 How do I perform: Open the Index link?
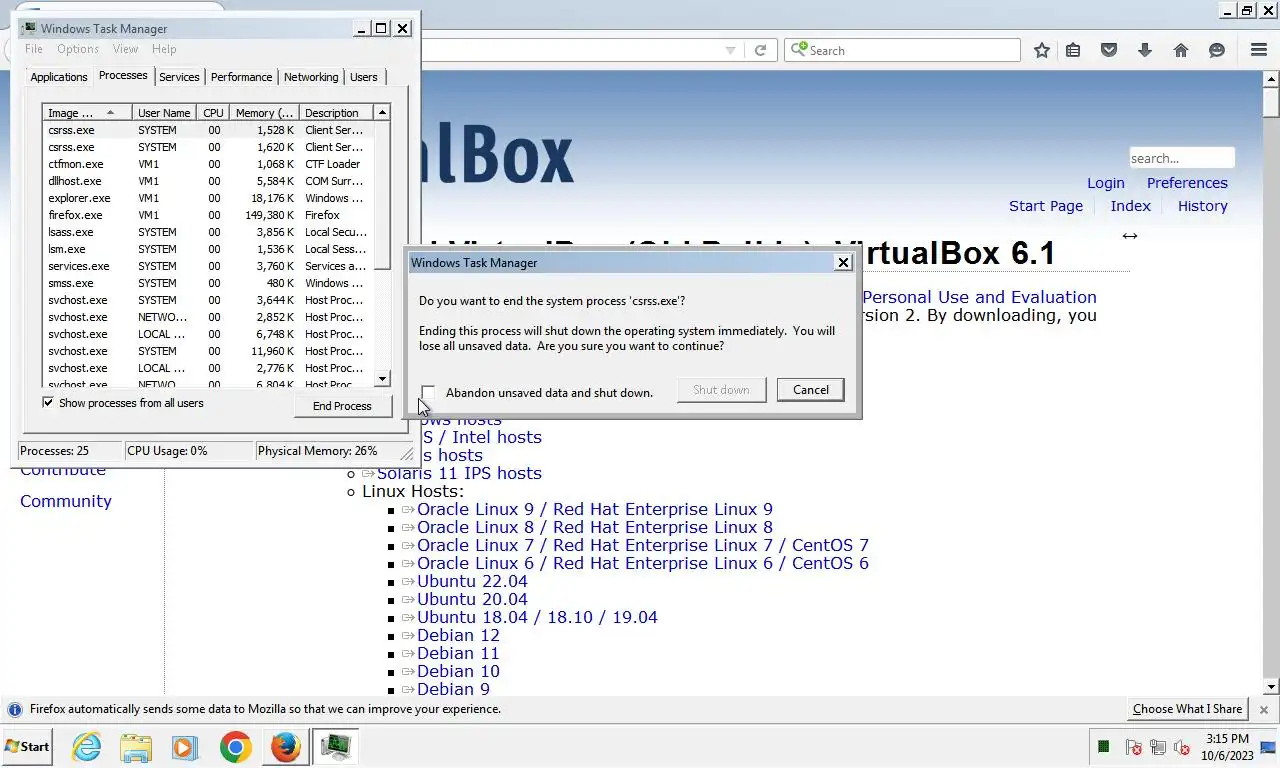(x=1131, y=206)
